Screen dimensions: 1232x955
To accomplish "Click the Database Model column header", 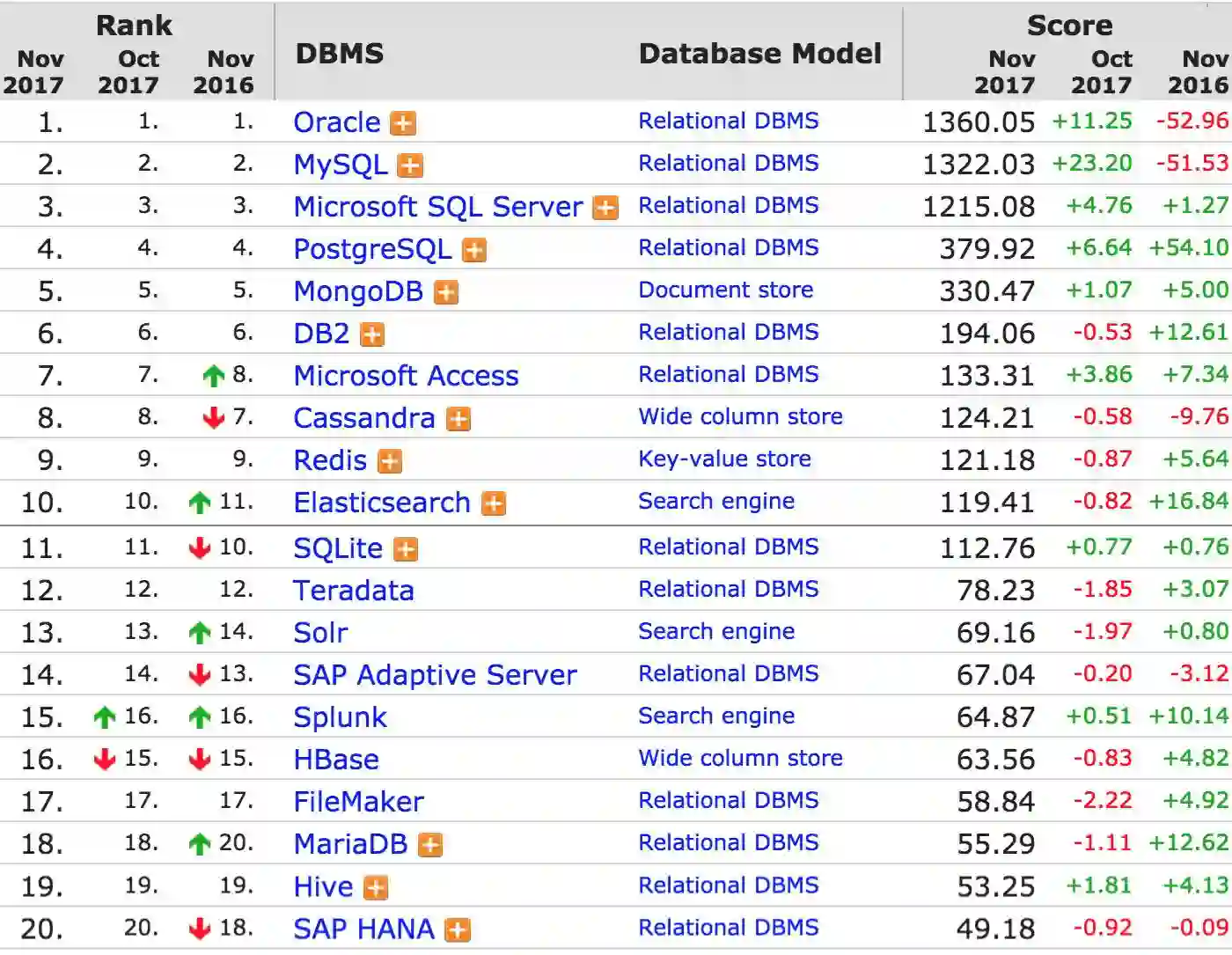I will pyautogui.click(x=759, y=54).
